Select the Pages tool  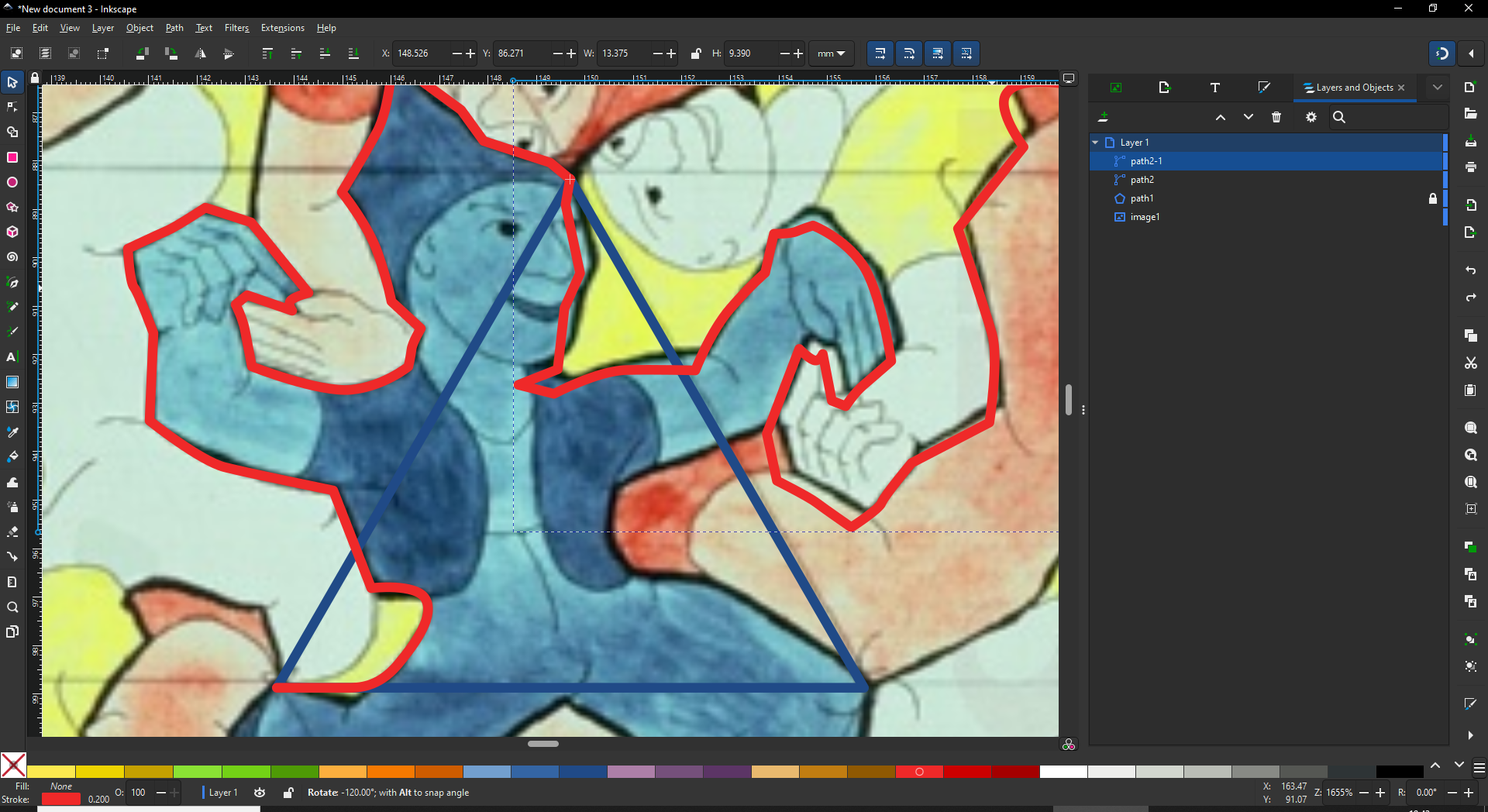[x=12, y=631]
